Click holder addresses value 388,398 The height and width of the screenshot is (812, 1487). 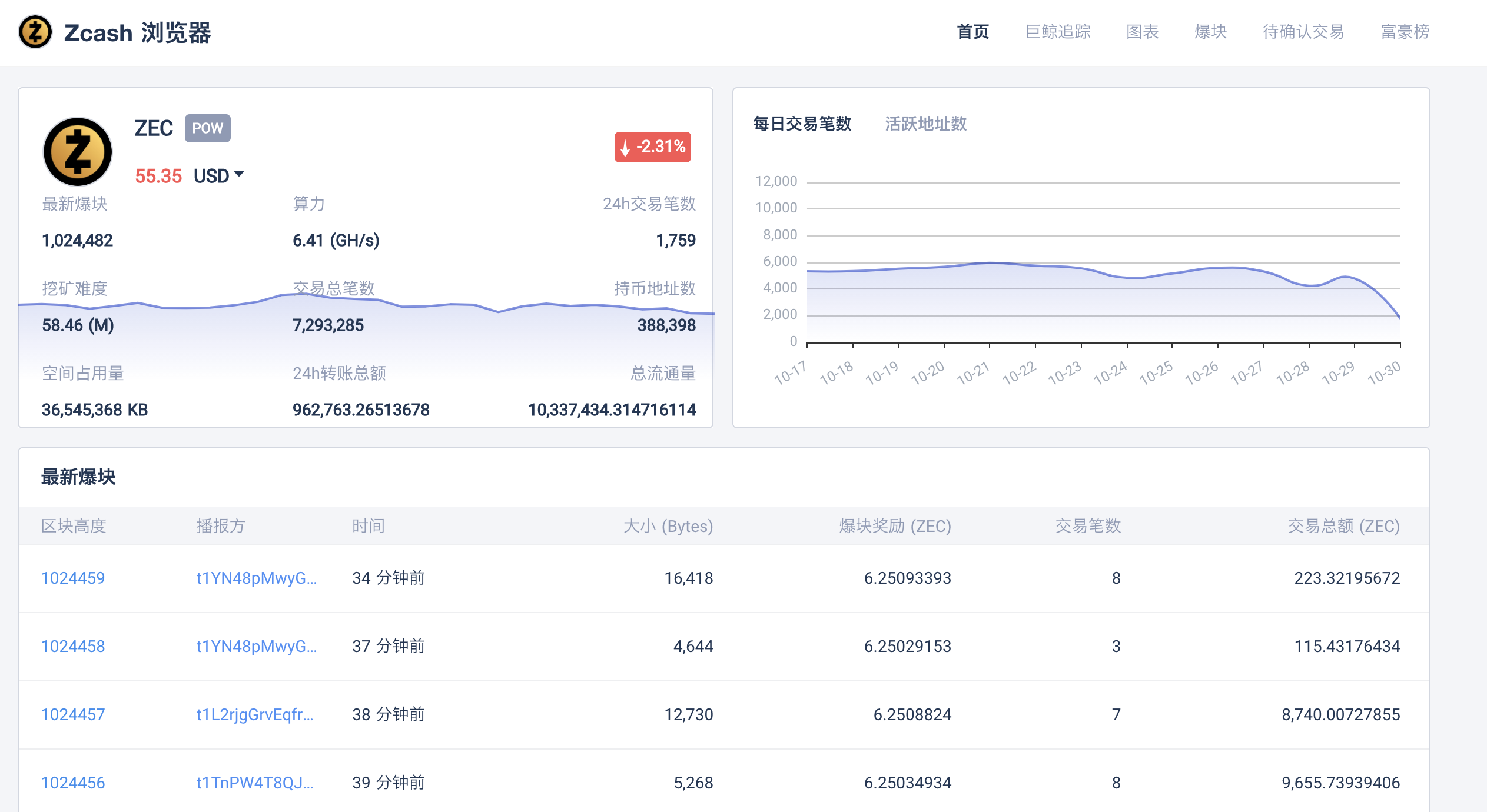[x=666, y=325]
